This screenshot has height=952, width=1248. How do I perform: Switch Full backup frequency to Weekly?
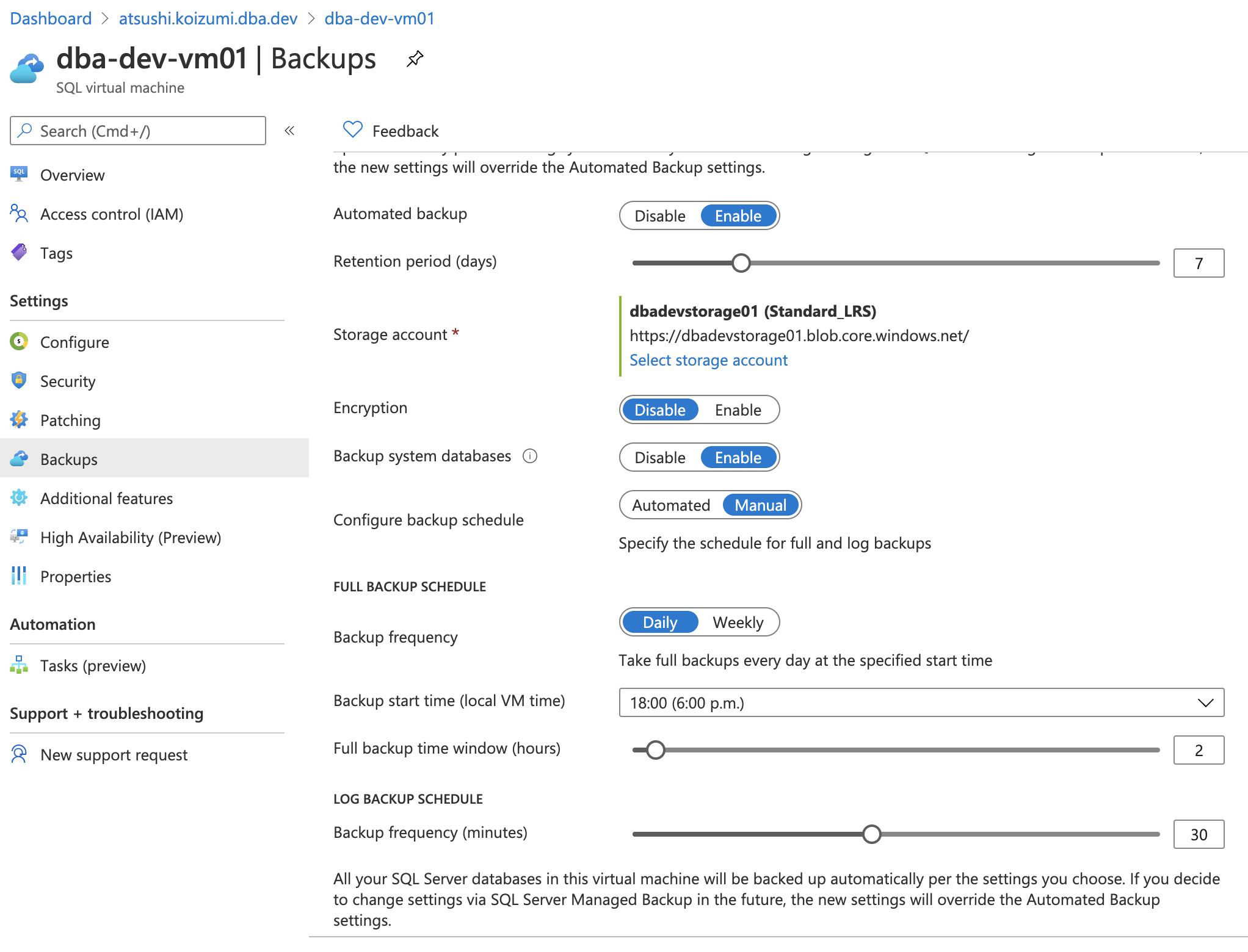pyautogui.click(x=738, y=622)
